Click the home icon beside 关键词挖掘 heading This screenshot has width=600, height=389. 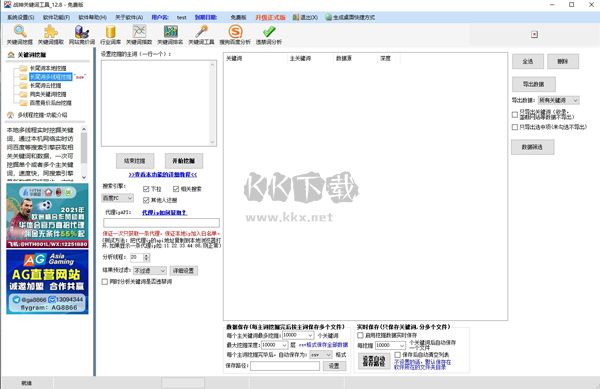pos(11,55)
